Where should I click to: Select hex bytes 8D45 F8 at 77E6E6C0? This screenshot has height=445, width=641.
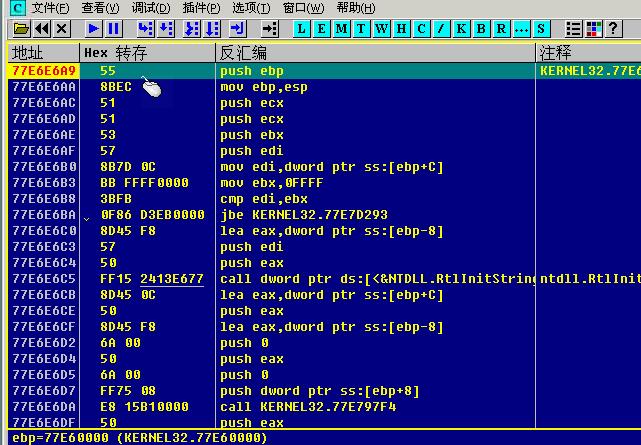coord(128,231)
